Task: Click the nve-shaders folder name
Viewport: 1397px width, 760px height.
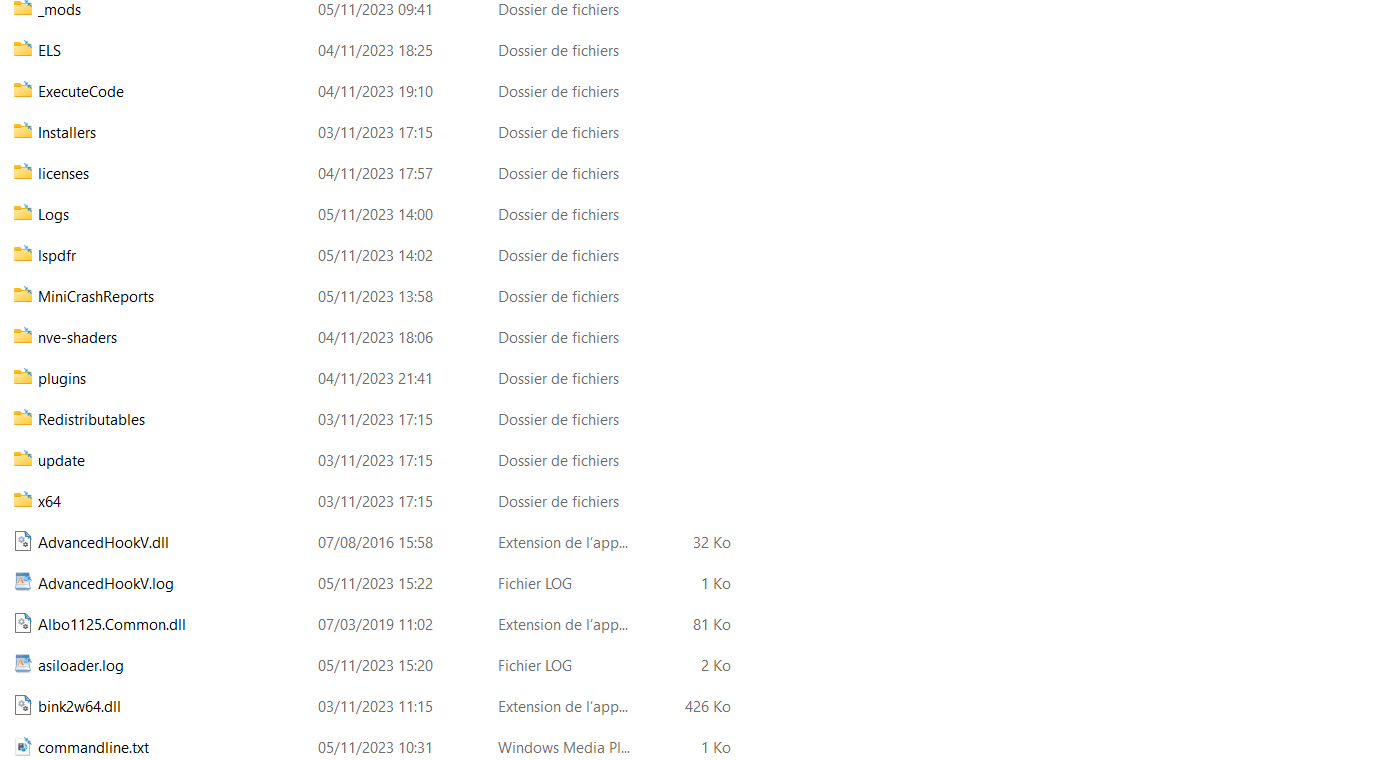Action: point(77,337)
